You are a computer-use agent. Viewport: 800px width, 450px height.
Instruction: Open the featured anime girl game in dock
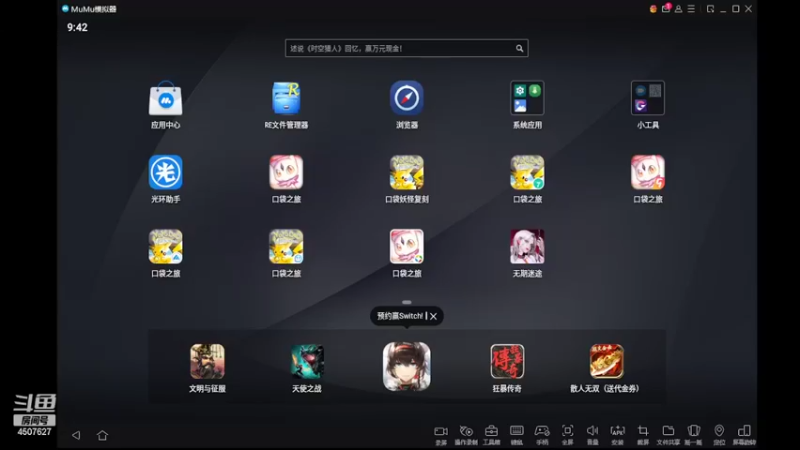(407, 366)
